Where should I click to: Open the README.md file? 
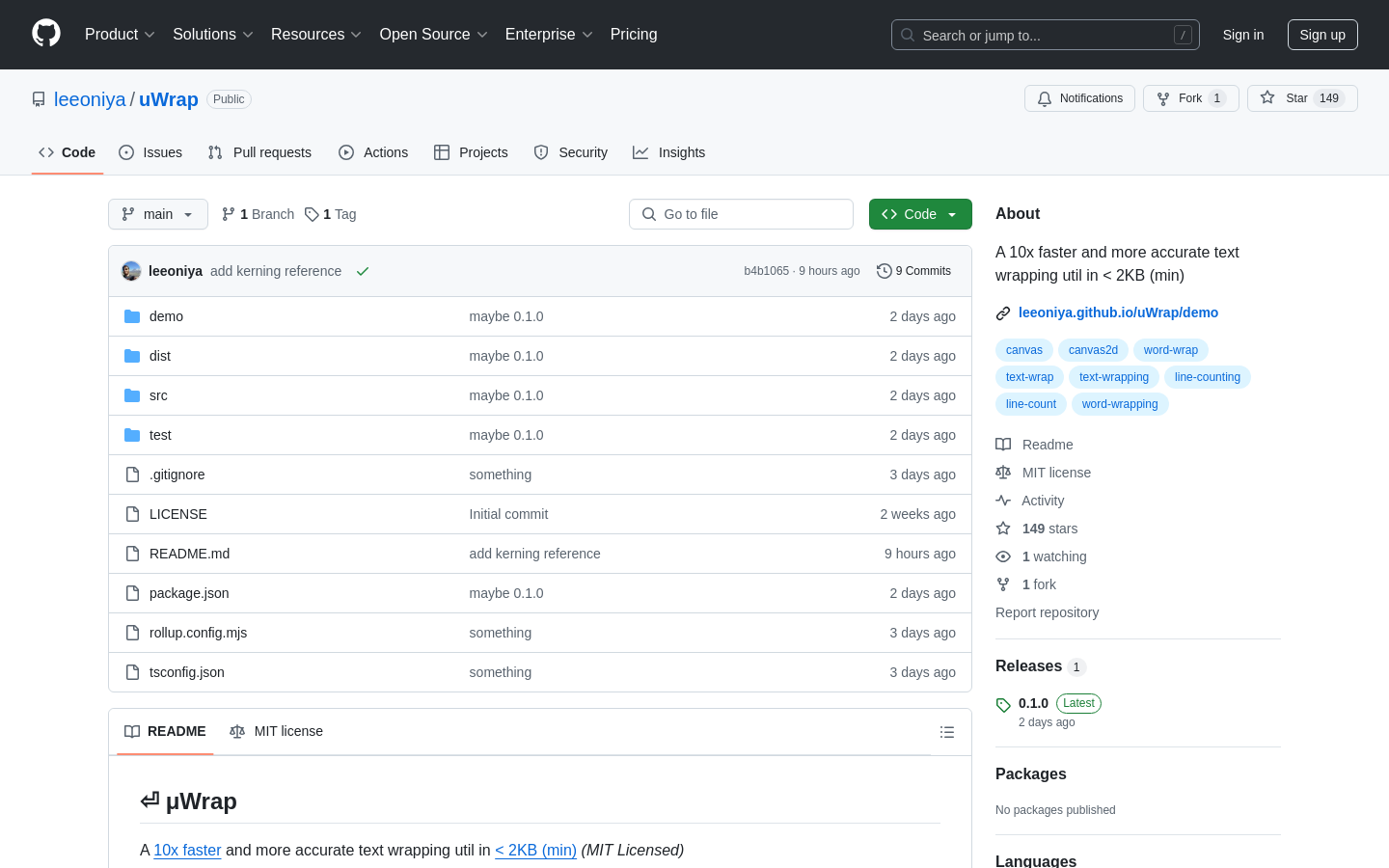tap(189, 554)
